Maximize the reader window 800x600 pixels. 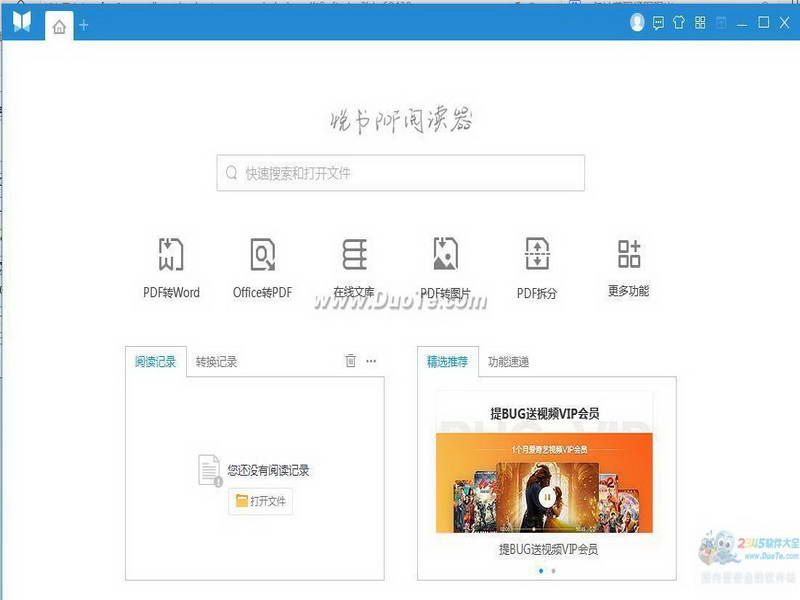(x=763, y=22)
